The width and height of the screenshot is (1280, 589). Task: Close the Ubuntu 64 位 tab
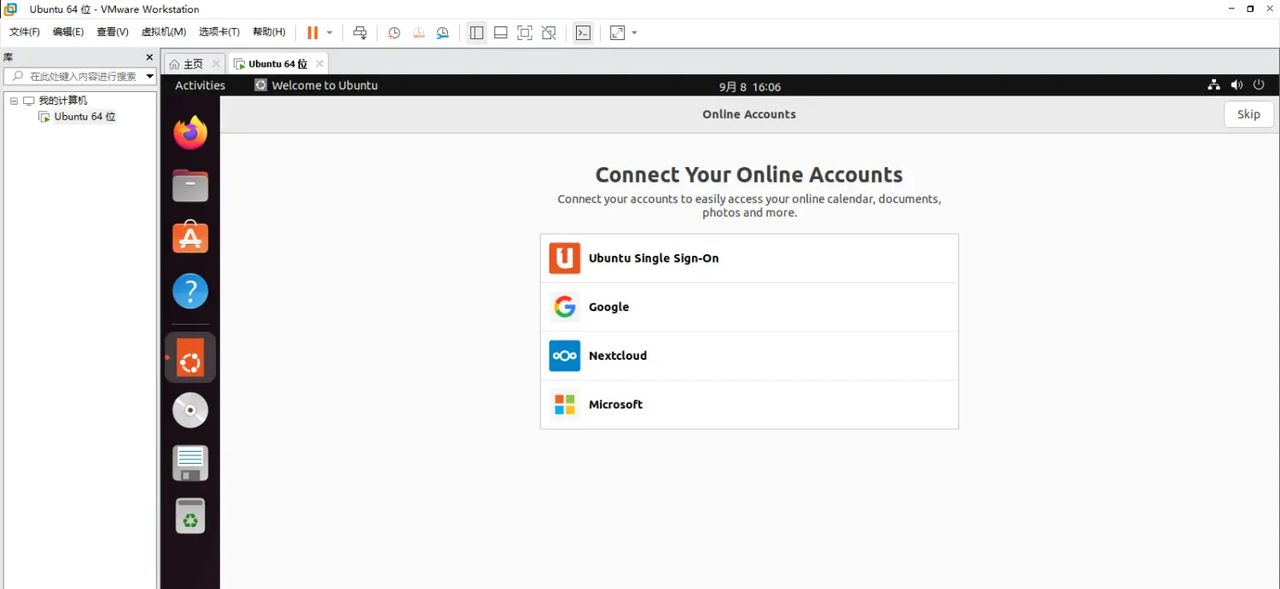pos(319,63)
